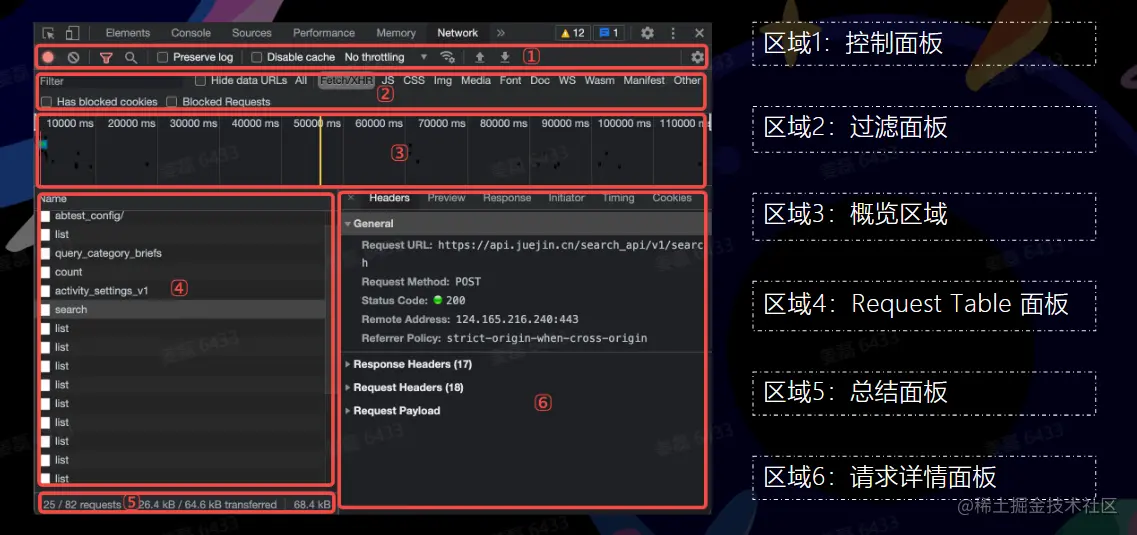Filter requests by Other

click(687, 80)
